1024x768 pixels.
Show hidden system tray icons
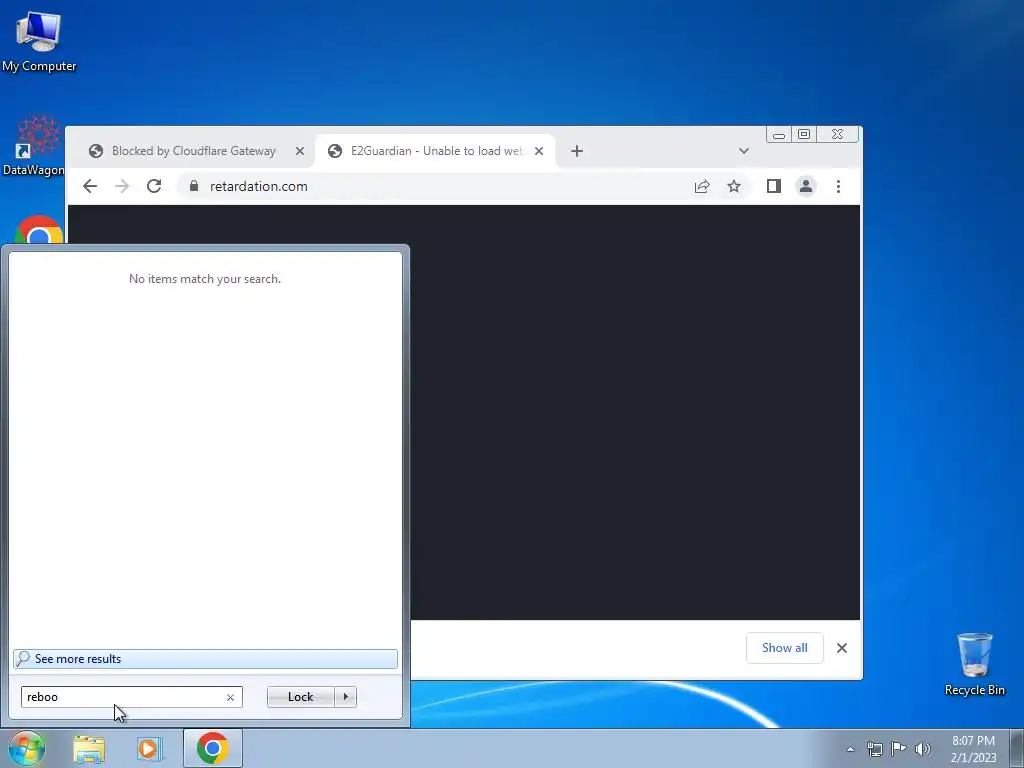tap(850, 749)
